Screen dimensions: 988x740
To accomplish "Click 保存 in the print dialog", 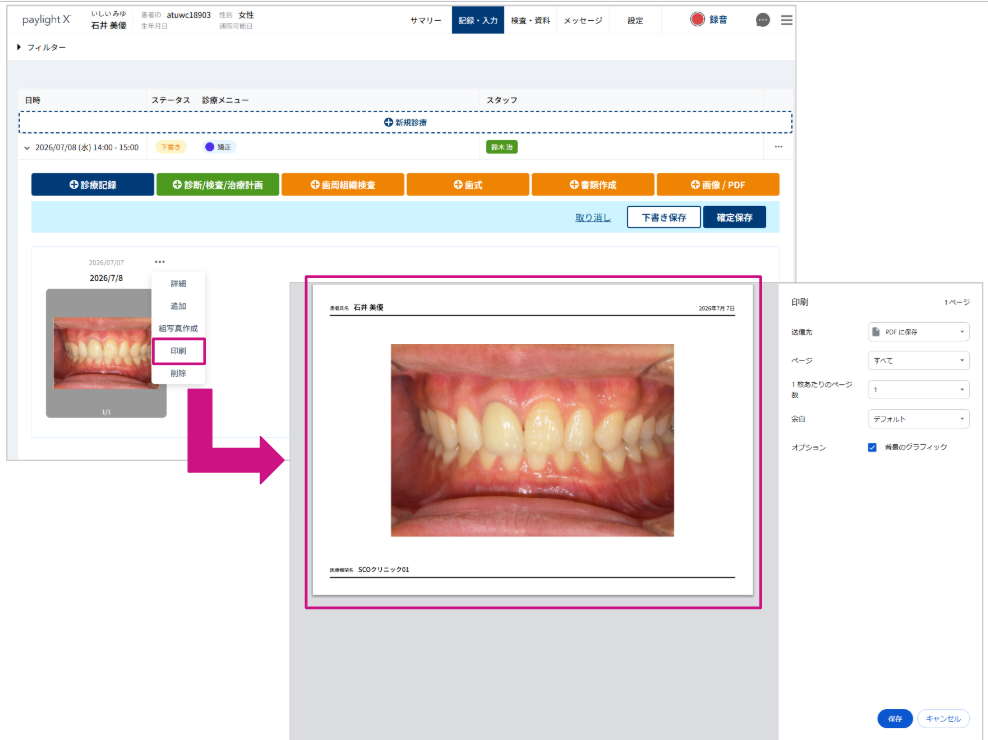I will click(x=895, y=719).
